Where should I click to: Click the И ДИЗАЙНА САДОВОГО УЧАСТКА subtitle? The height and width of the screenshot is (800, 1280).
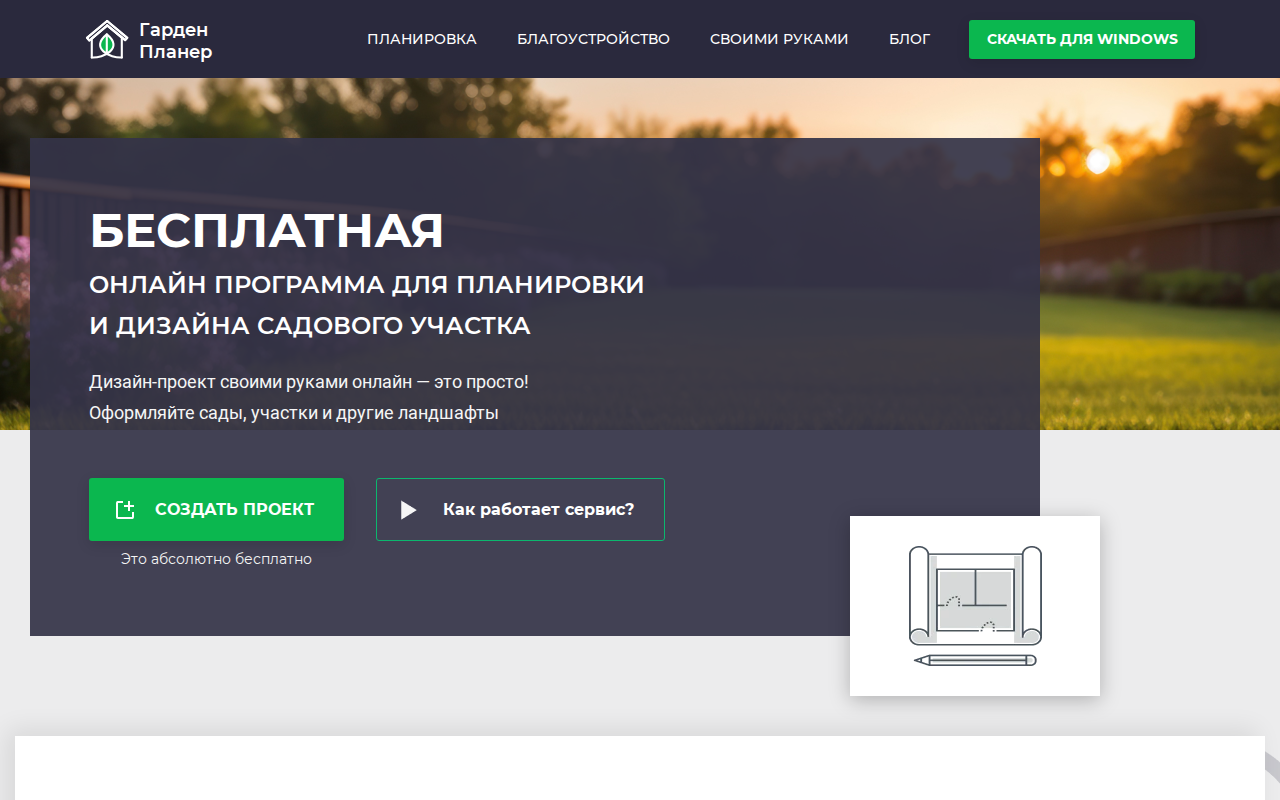[310, 326]
